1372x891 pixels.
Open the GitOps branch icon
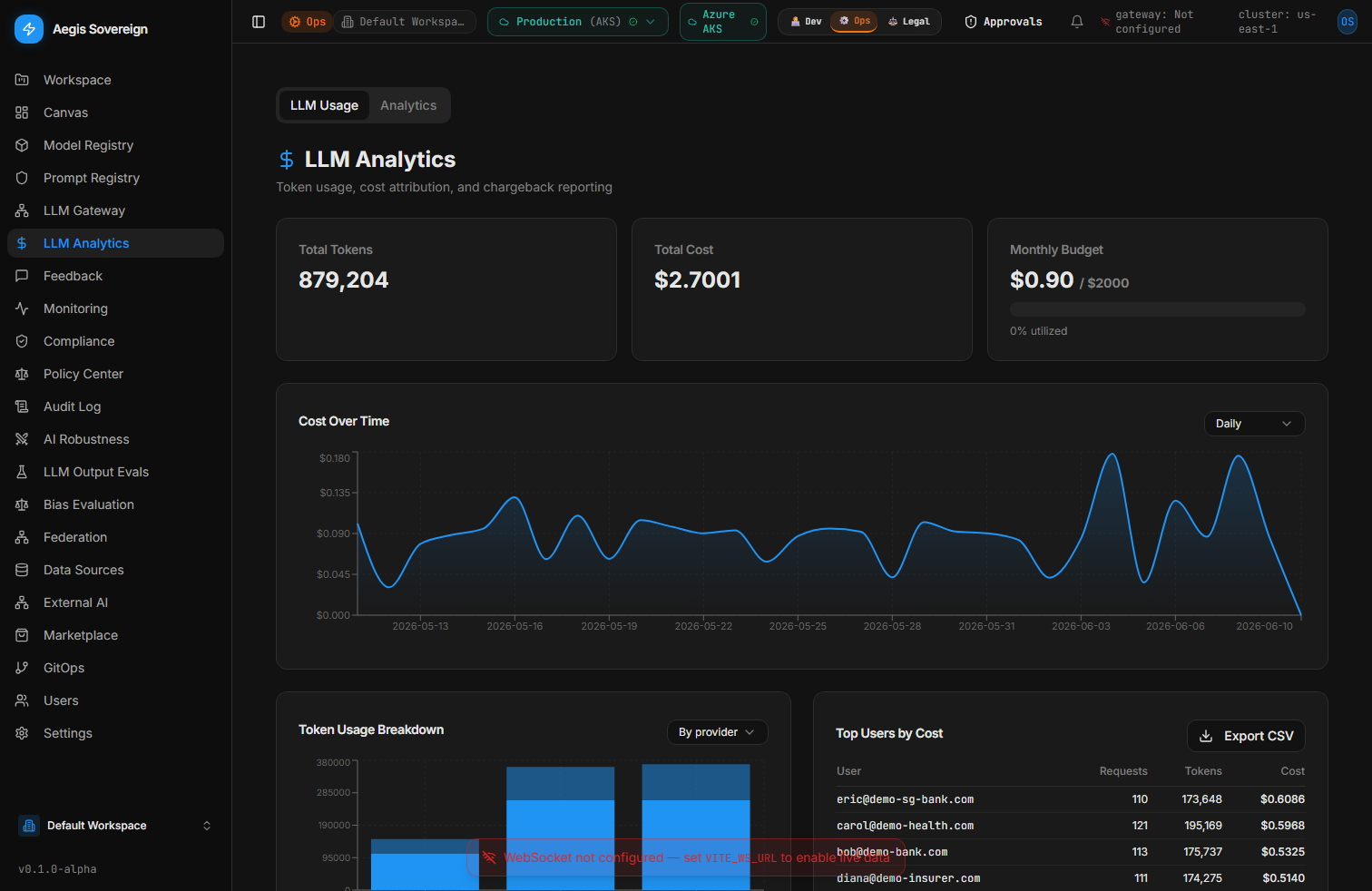pyautogui.click(x=22, y=668)
